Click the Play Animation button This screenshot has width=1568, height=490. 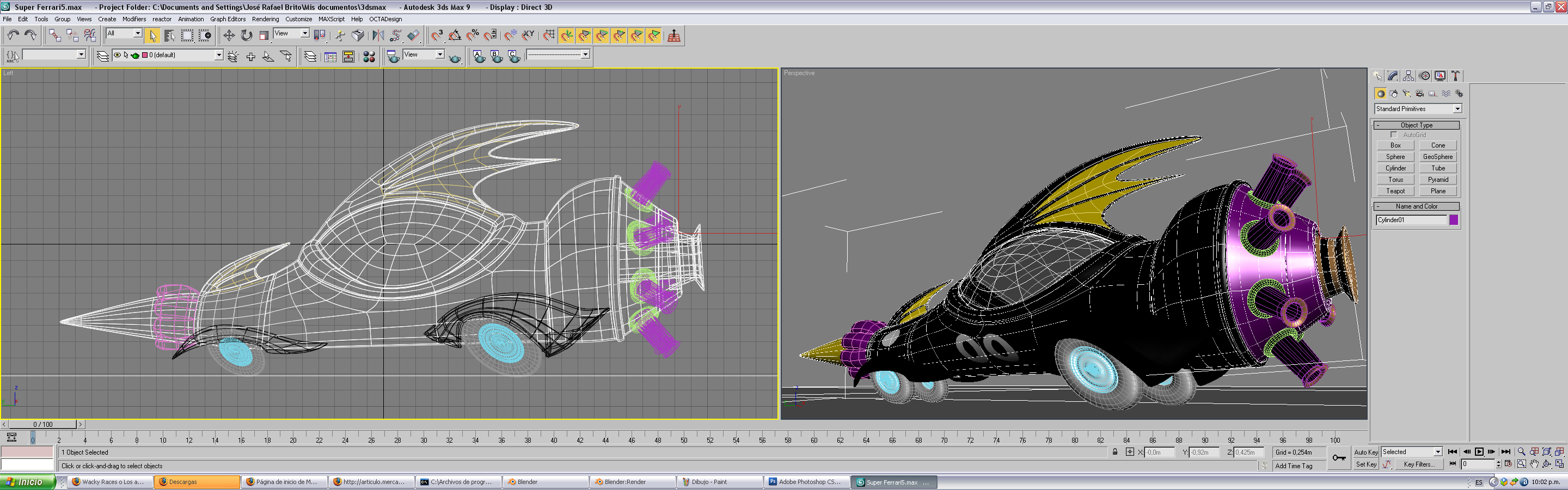(1479, 452)
